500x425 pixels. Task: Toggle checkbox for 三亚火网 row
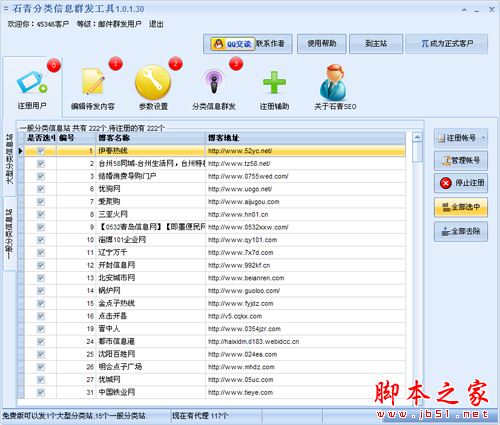coord(41,214)
